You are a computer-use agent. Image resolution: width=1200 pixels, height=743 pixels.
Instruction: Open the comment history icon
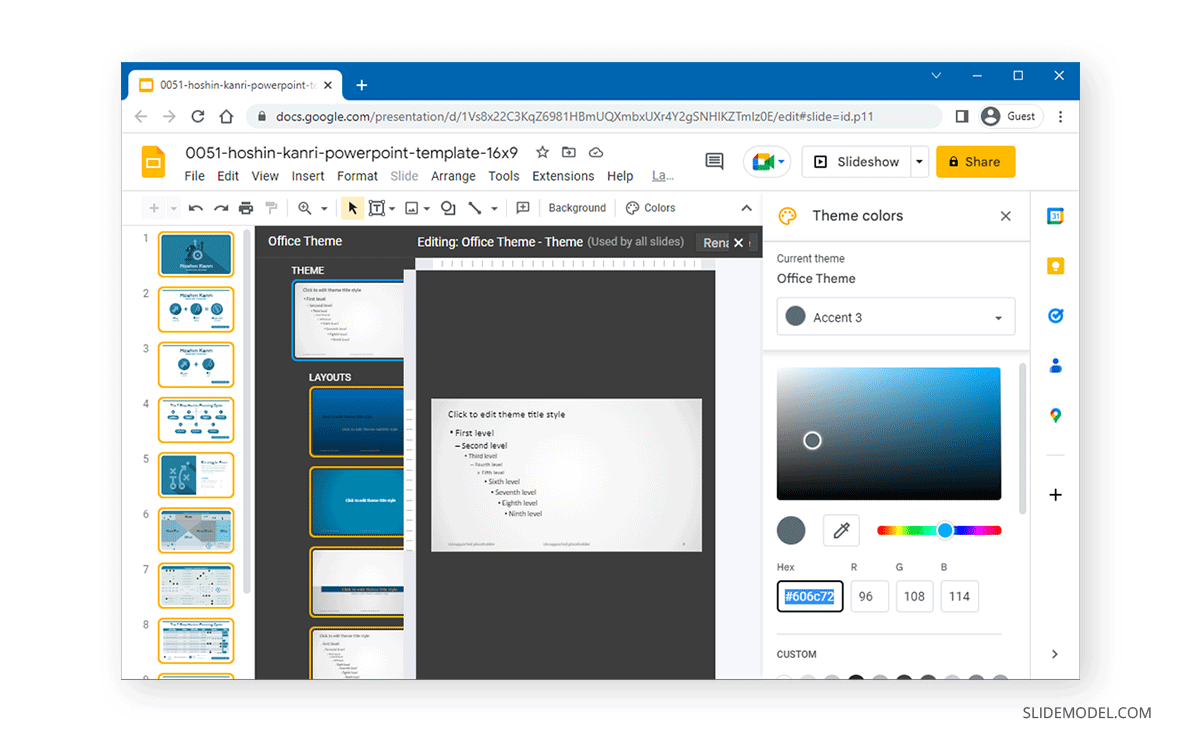click(x=714, y=160)
